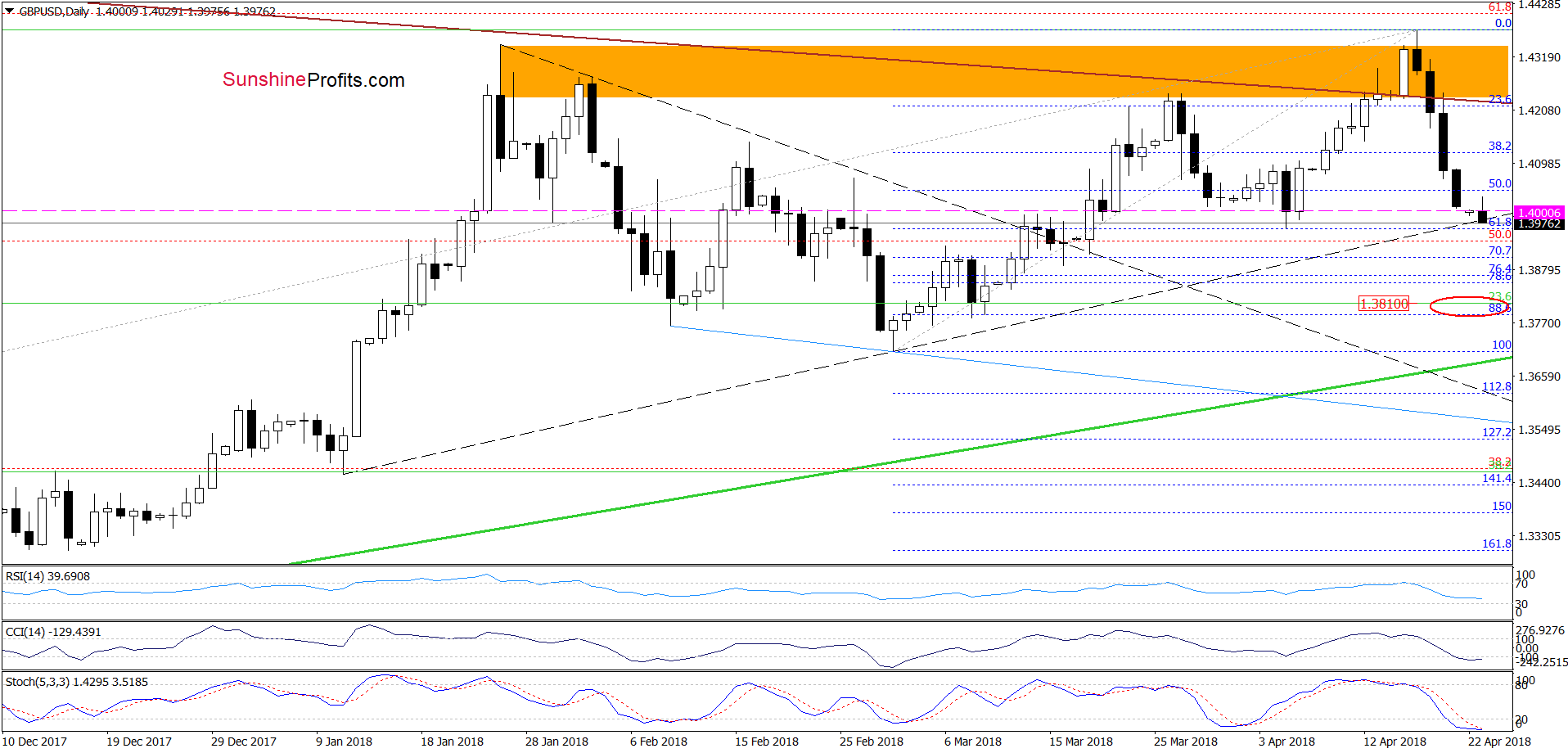This screenshot has width=1568, height=753.
Task: Click the 1.40006 magenta price tag
Action: pyautogui.click(x=1539, y=213)
